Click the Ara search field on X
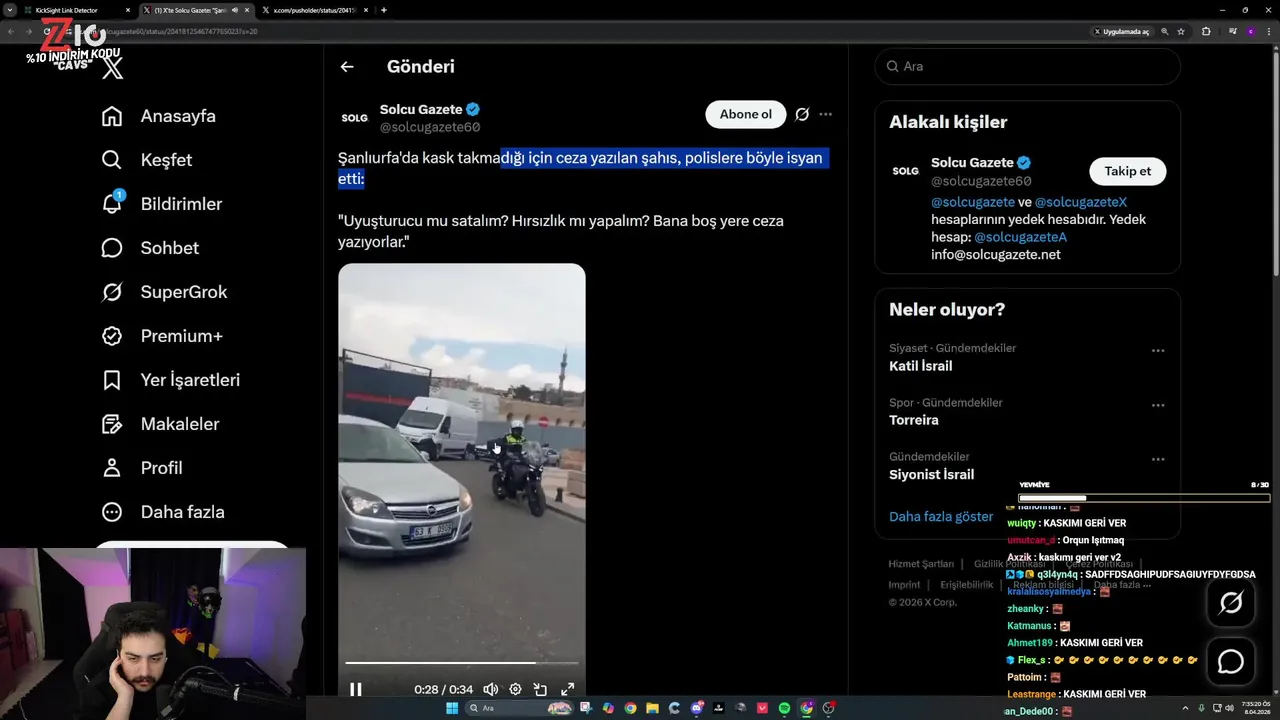This screenshot has width=1280, height=720. point(1028,66)
